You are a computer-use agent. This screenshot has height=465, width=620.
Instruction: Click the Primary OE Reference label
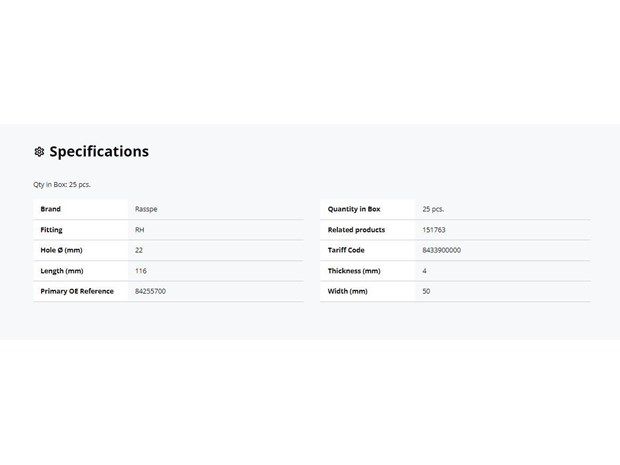tap(77, 291)
